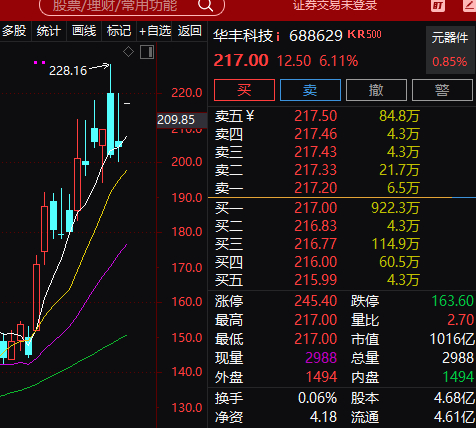Screen dimensions: 476x428
Task: Click the diamond marker icon above chart
Action: coord(128,52)
